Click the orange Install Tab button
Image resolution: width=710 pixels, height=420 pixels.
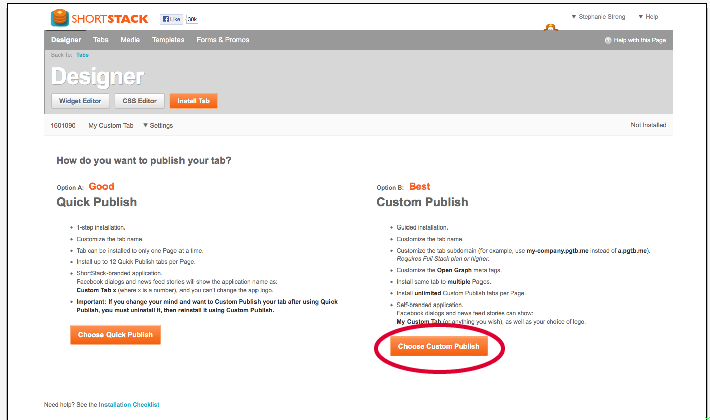click(193, 101)
